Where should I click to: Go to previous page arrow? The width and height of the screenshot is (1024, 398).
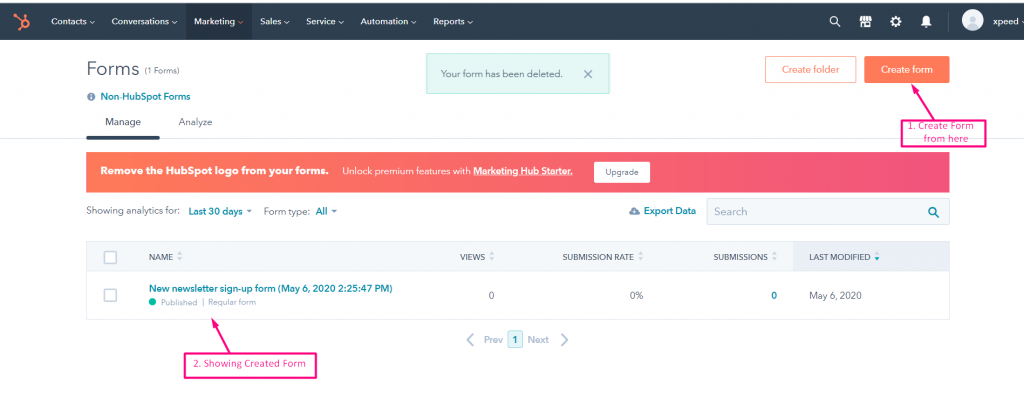[470, 340]
